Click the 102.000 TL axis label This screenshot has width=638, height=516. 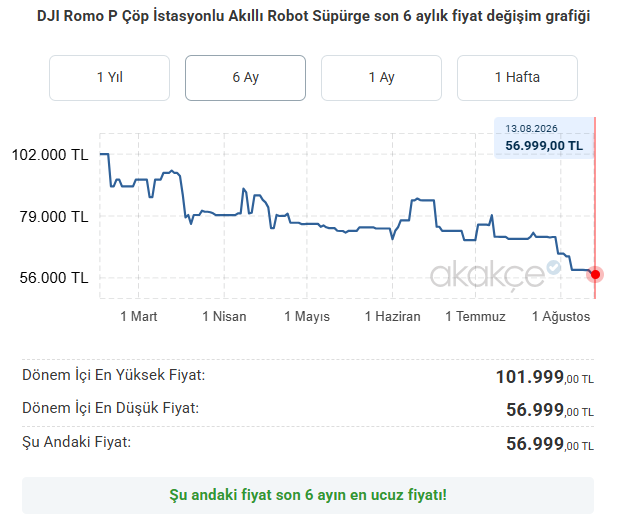coord(50,155)
